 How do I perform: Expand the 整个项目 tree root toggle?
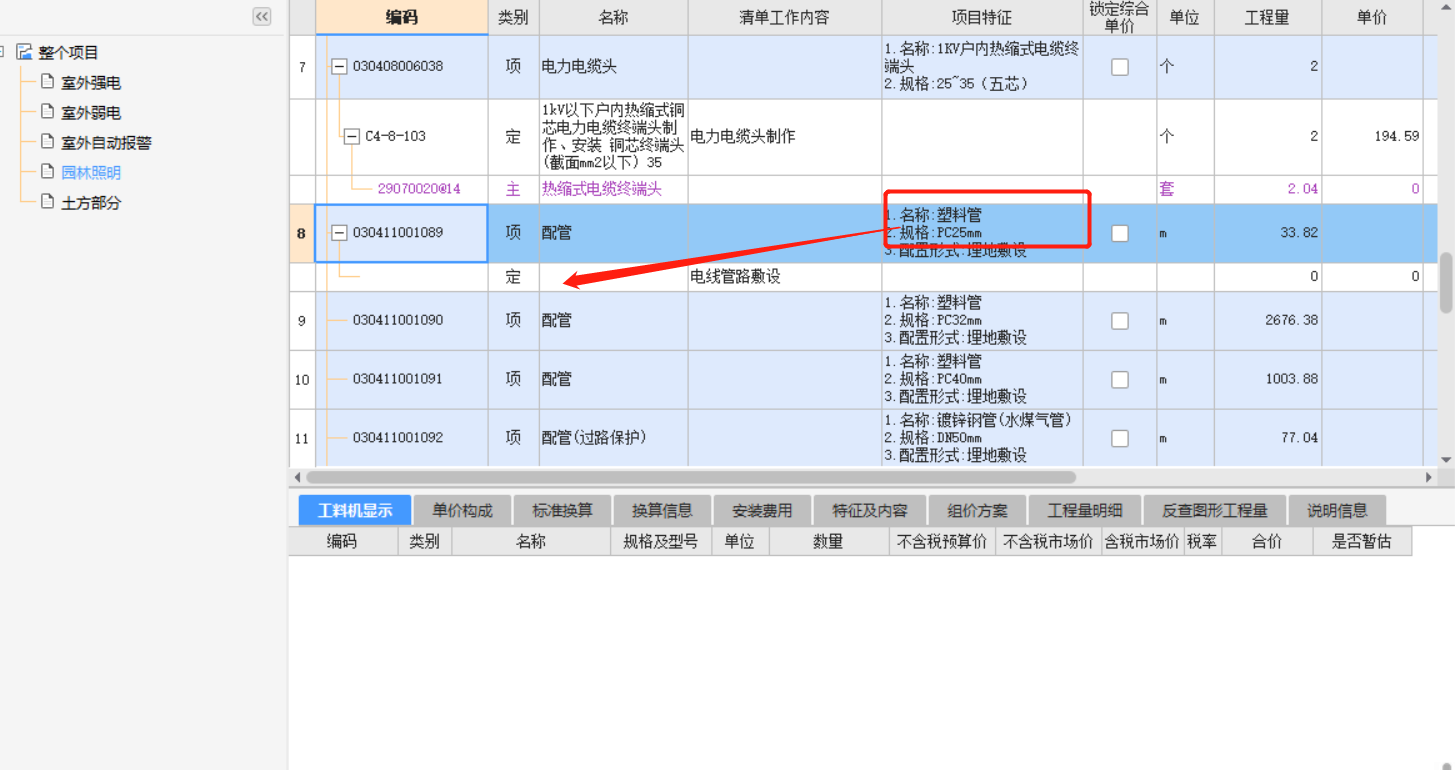(x=3, y=52)
